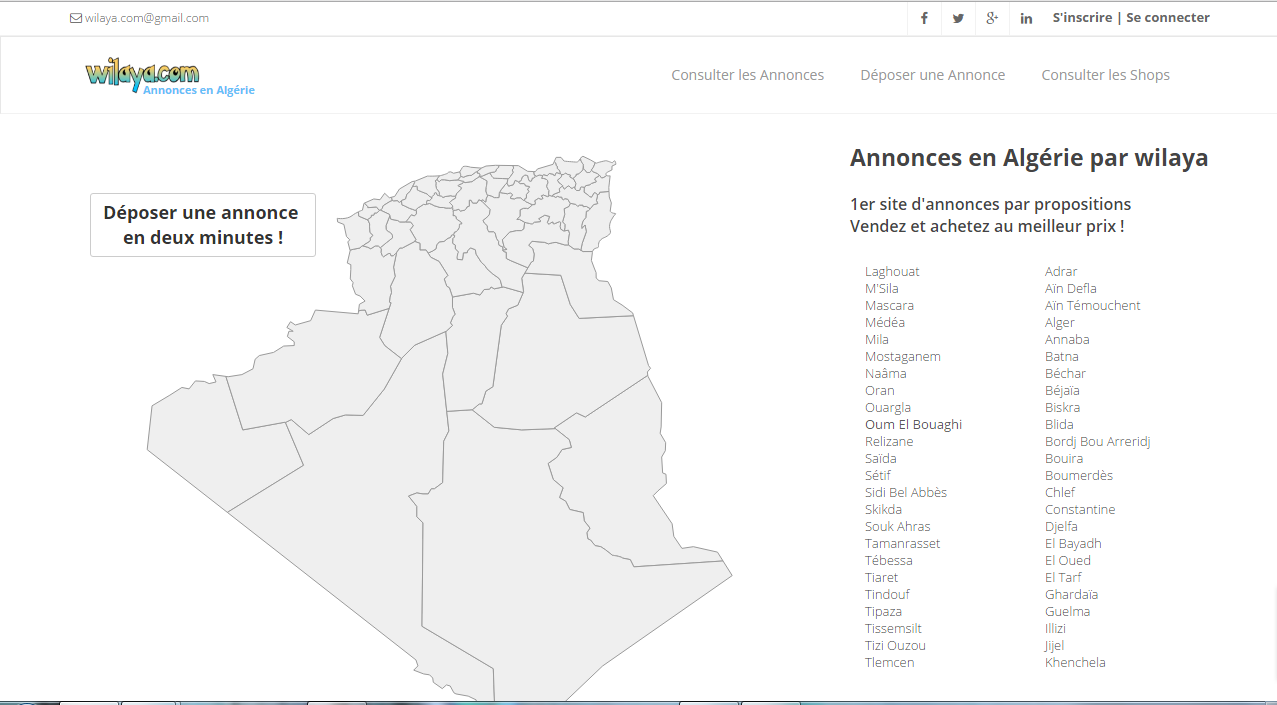Select Déposer une Annonce menu item
Viewport: 1277px width, 705px height.
click(x=932, y=75)
